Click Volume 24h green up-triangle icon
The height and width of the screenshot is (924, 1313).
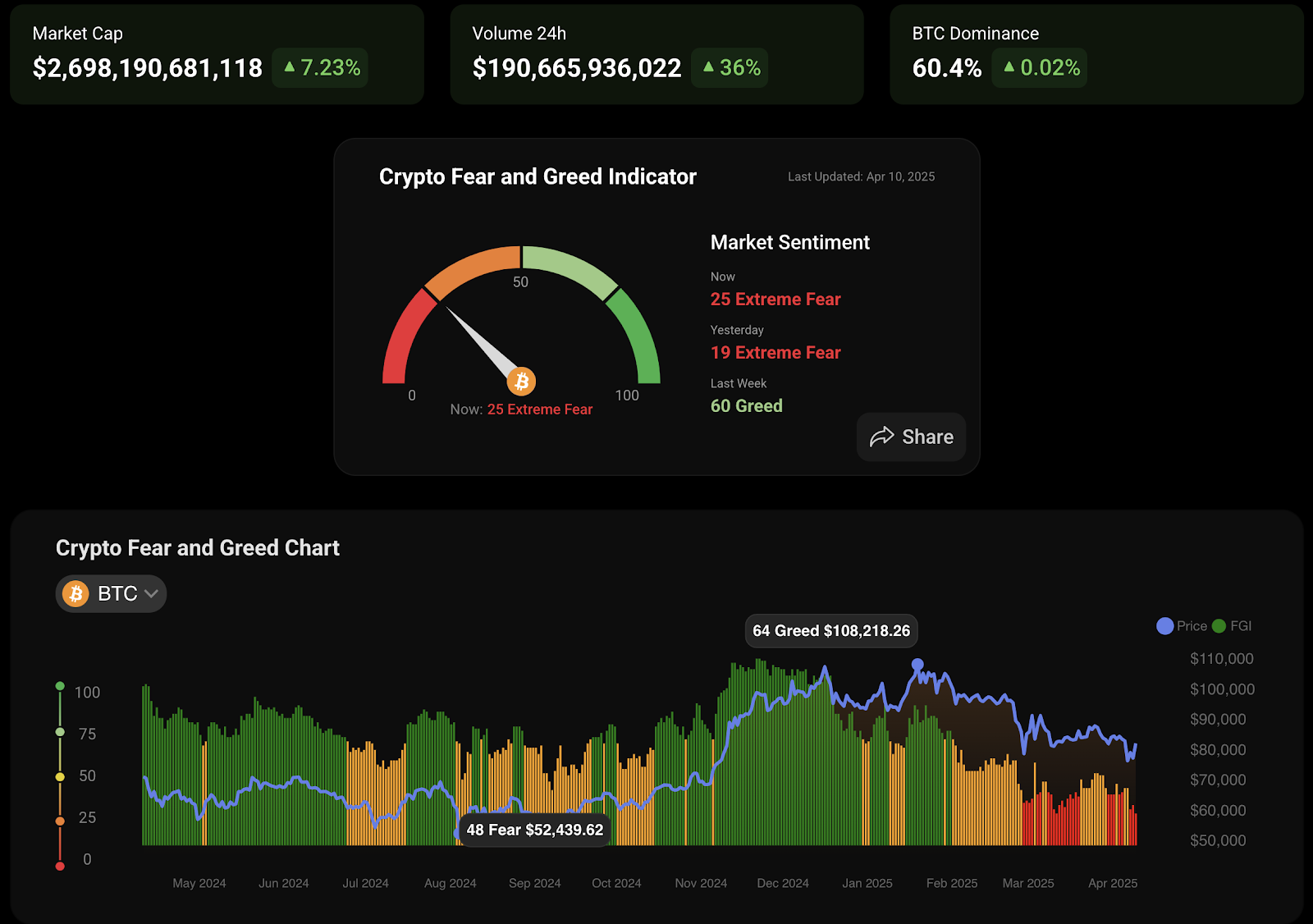708,67
